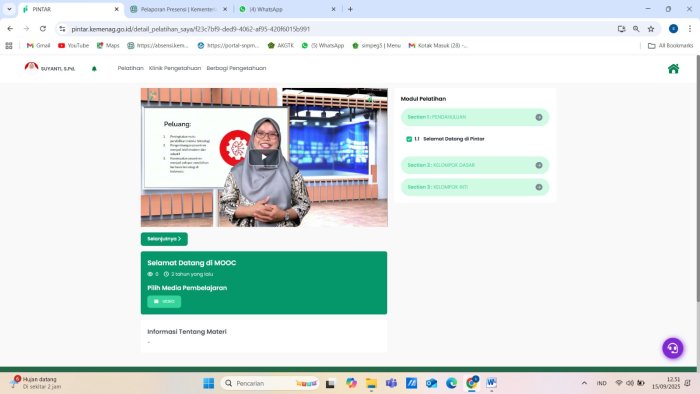700x394 pixels.
Task: Switch IND input language indicator
Action: click(x=601, y=383)
